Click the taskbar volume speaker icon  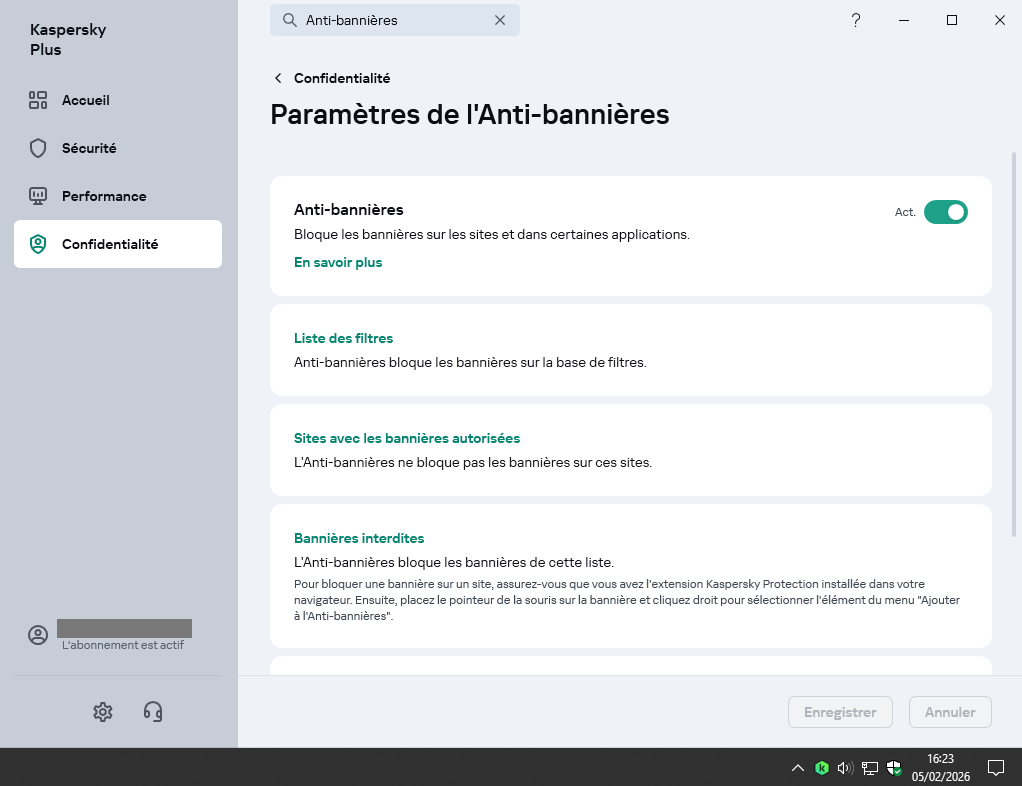pos(845,768)
